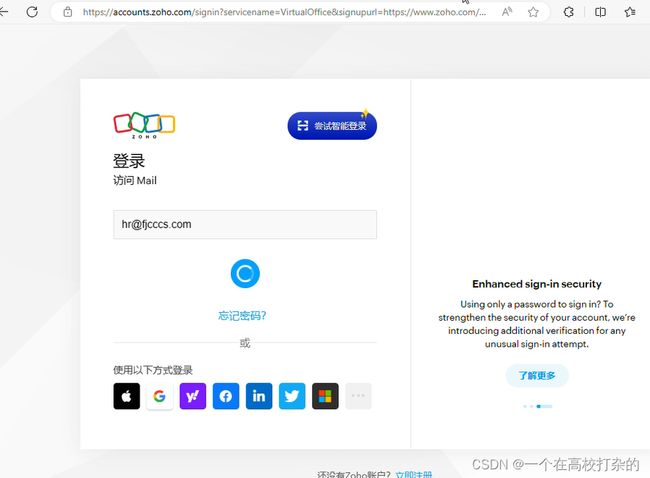Click the blue loading spinner button
The height and width of the screenshot is (478, 650).
pyautogui.click(x=245, y=273)
